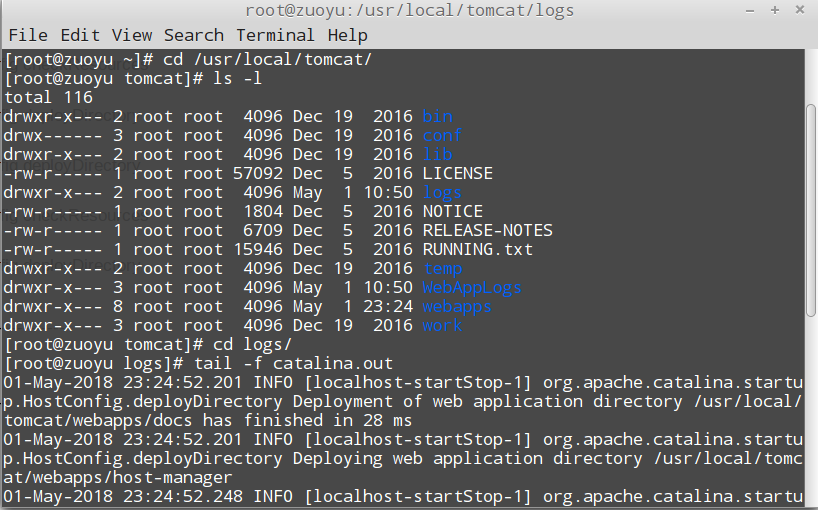
Task: Click the 'RELEASE-NOTES' file name
Action: (487, 230)
